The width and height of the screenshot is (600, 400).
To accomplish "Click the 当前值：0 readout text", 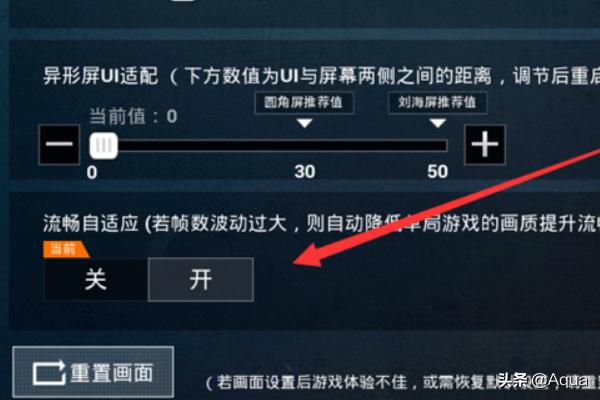I will (134, 116).
